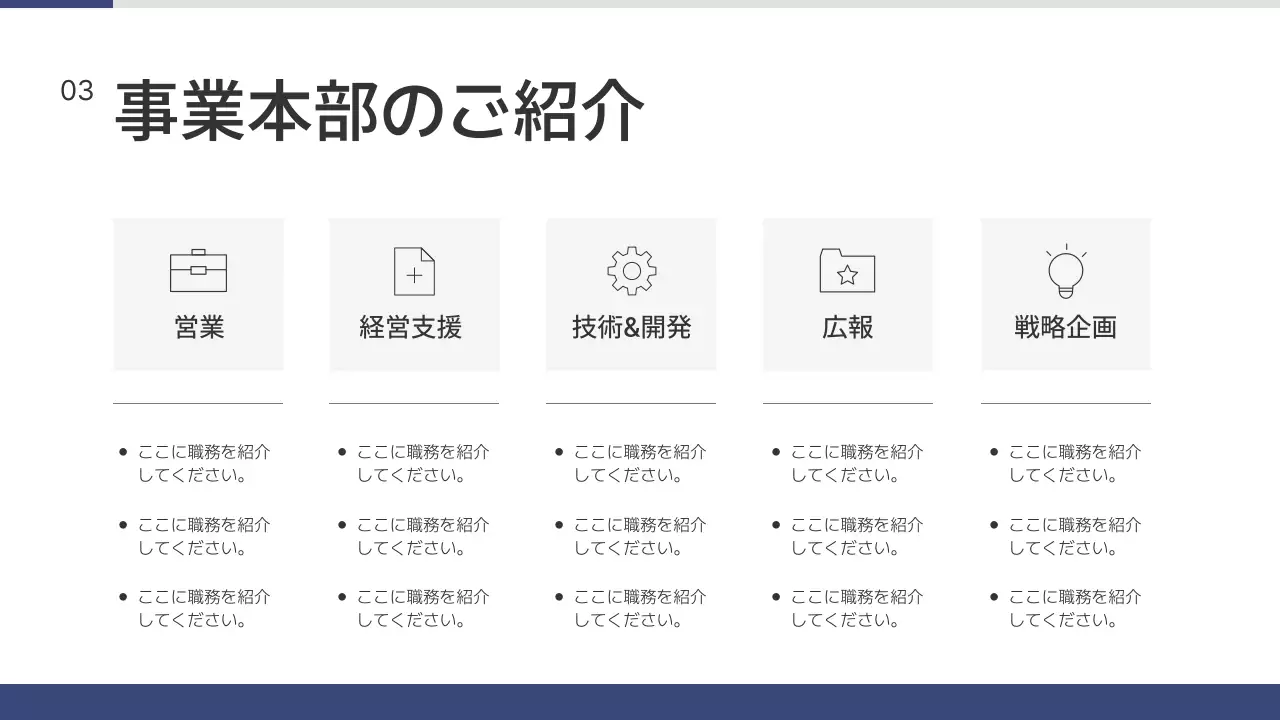
Task: Click the 経営支援 label
Action: pyautogui.click(x=410, y=327)
